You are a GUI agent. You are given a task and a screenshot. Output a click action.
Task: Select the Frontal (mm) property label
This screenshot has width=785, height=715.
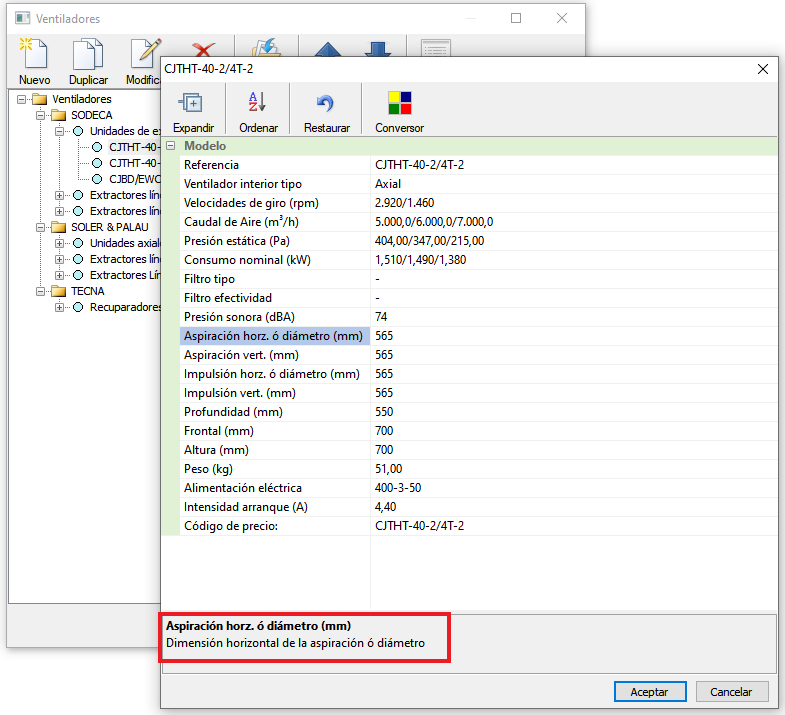(x=219, y=431)
